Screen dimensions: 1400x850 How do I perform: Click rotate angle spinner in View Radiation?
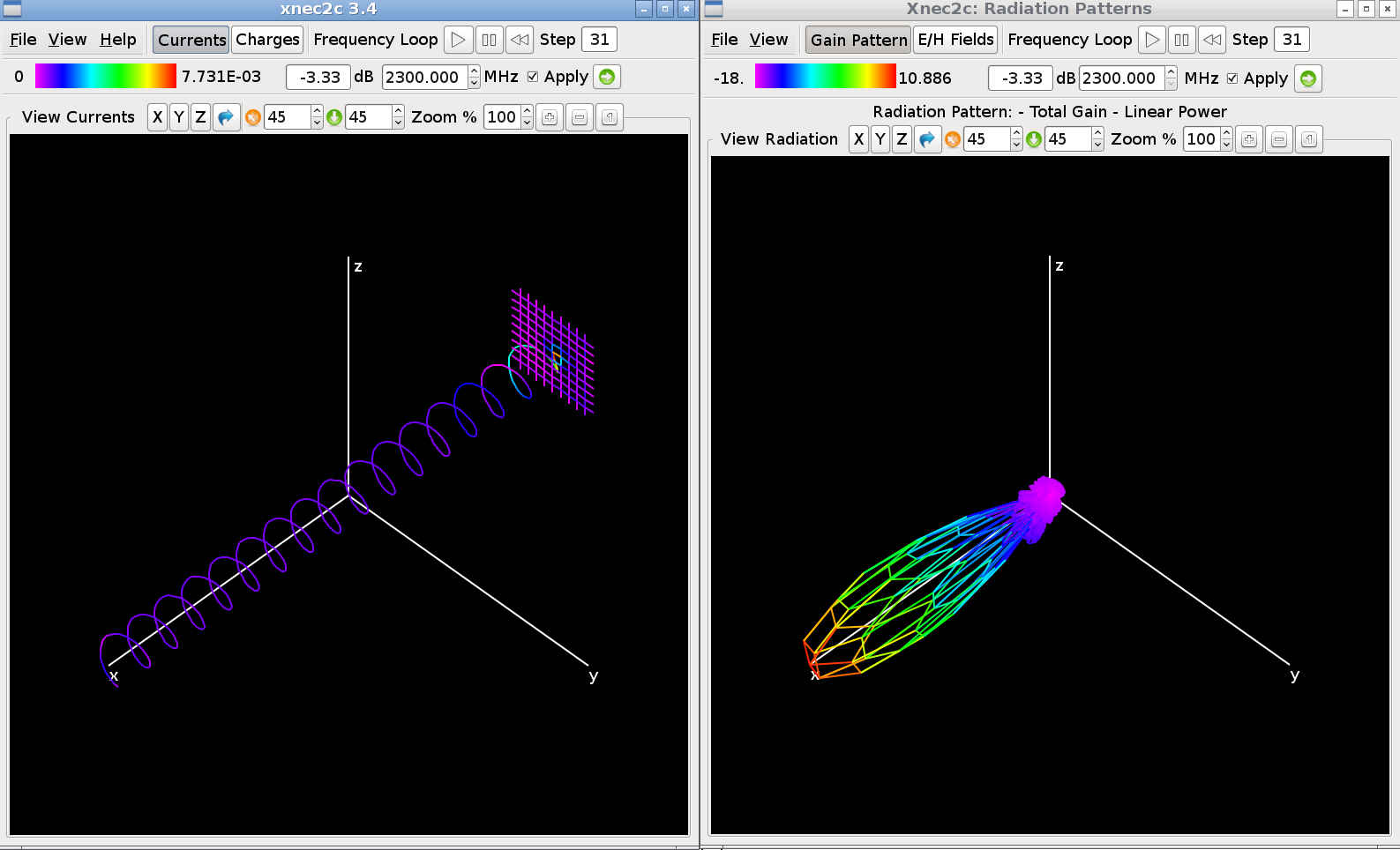[x=993, y=139]
